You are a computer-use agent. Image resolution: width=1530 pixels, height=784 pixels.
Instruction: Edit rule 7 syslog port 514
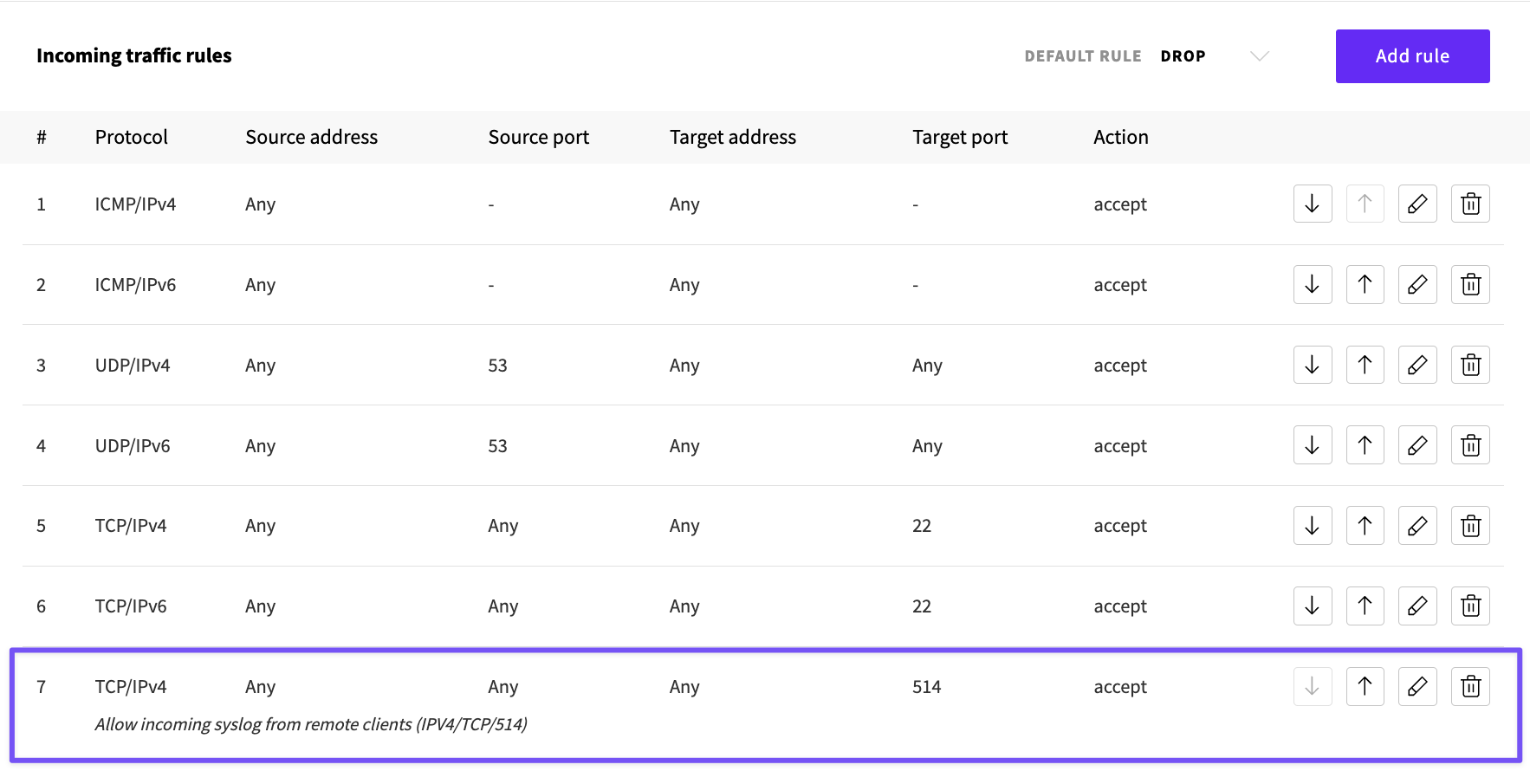click(x=1417, y=686)
